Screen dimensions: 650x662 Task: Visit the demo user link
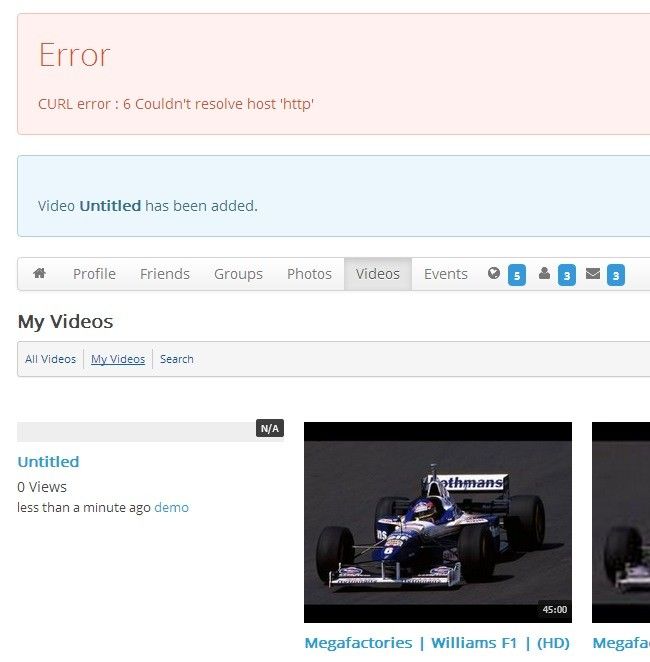171,507
